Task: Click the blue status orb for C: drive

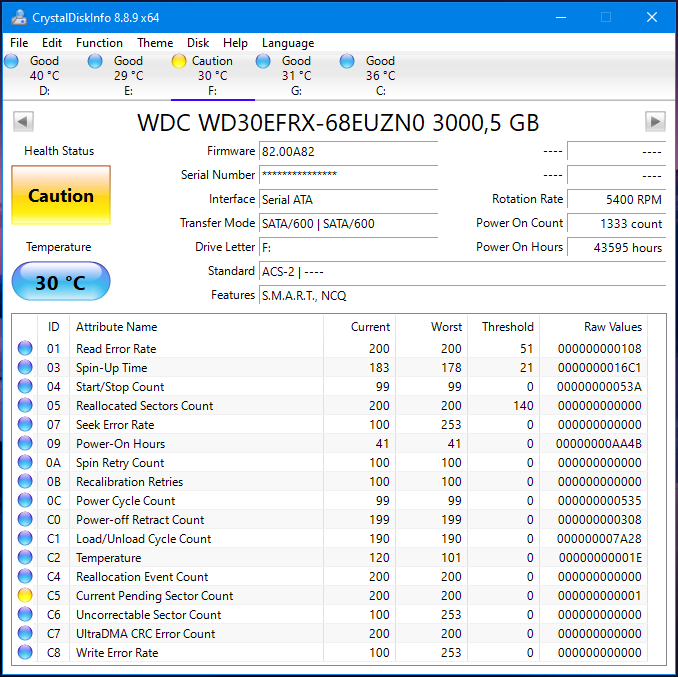Action: [347, 61]
